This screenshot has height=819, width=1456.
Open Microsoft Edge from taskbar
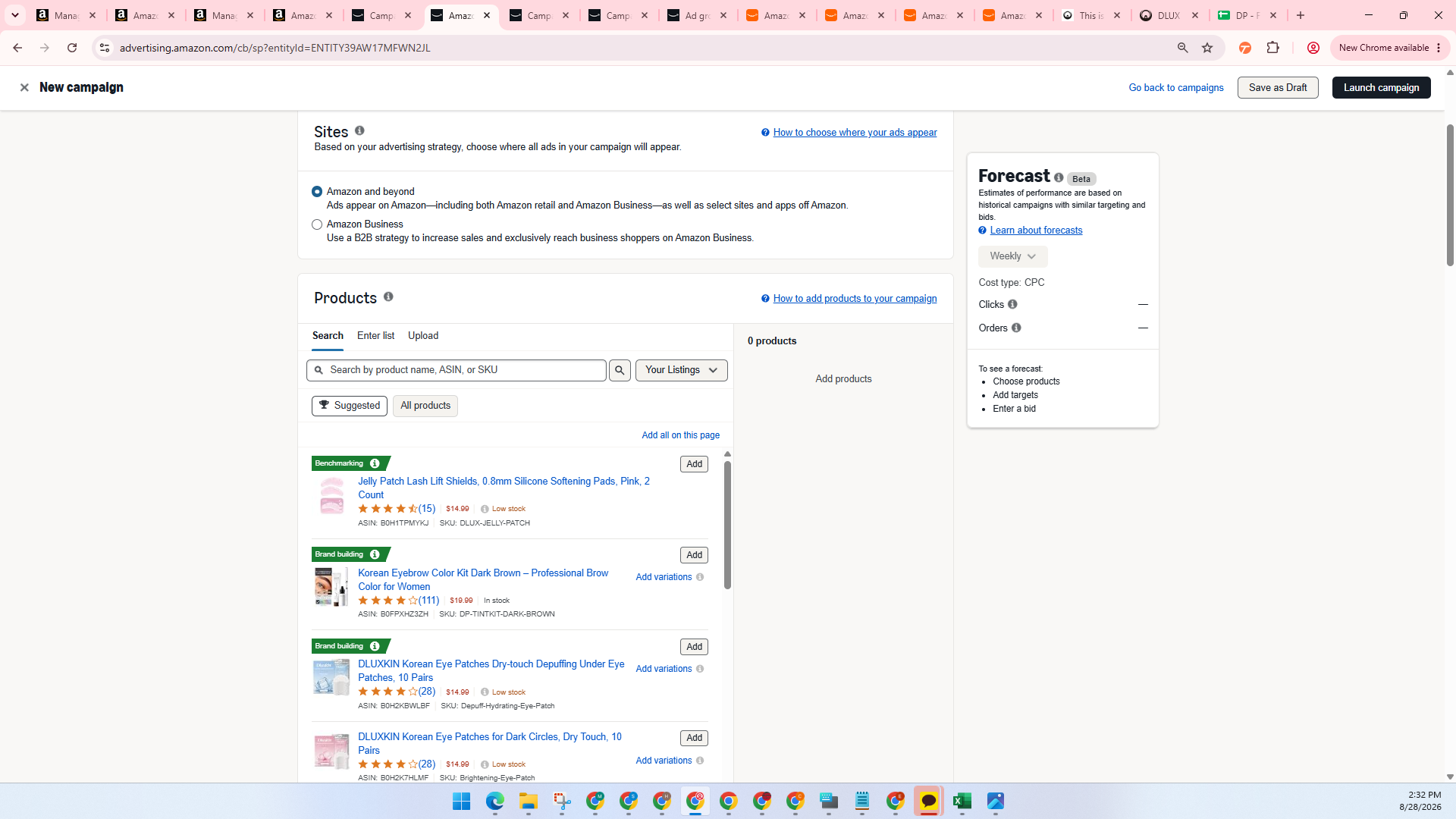pyautogui.click(x=495, y=802)
